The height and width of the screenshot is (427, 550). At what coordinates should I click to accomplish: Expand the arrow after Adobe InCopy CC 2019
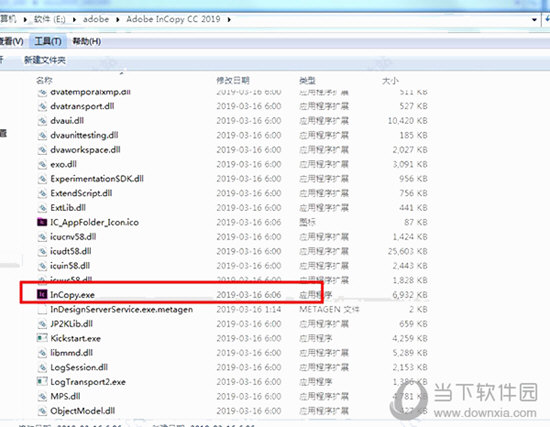pyautogui.click(x=229, y=19)
